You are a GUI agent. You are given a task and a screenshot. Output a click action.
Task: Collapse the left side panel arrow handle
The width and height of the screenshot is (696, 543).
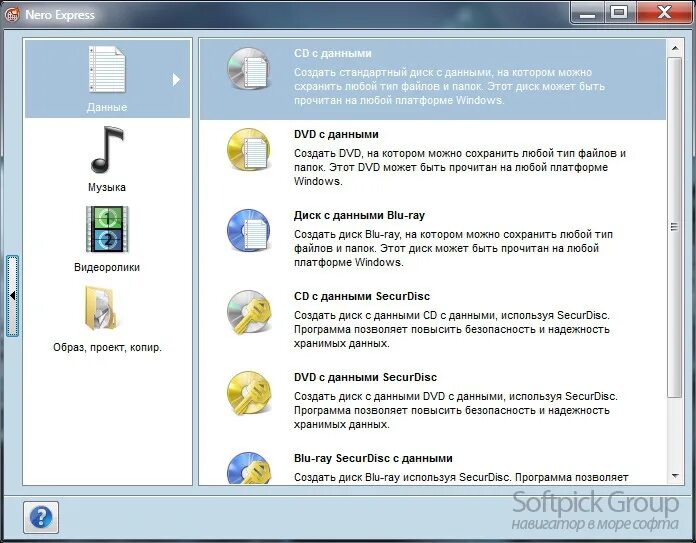tap(12, 296)
